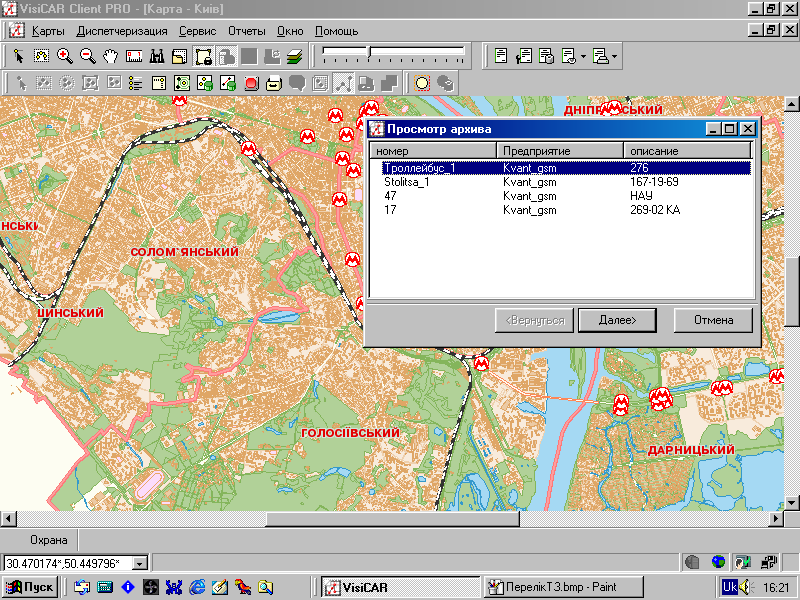The width and height of the screenshot is (800, 600).
Task: Click the open map folder icon
Action: pos(180,56)
